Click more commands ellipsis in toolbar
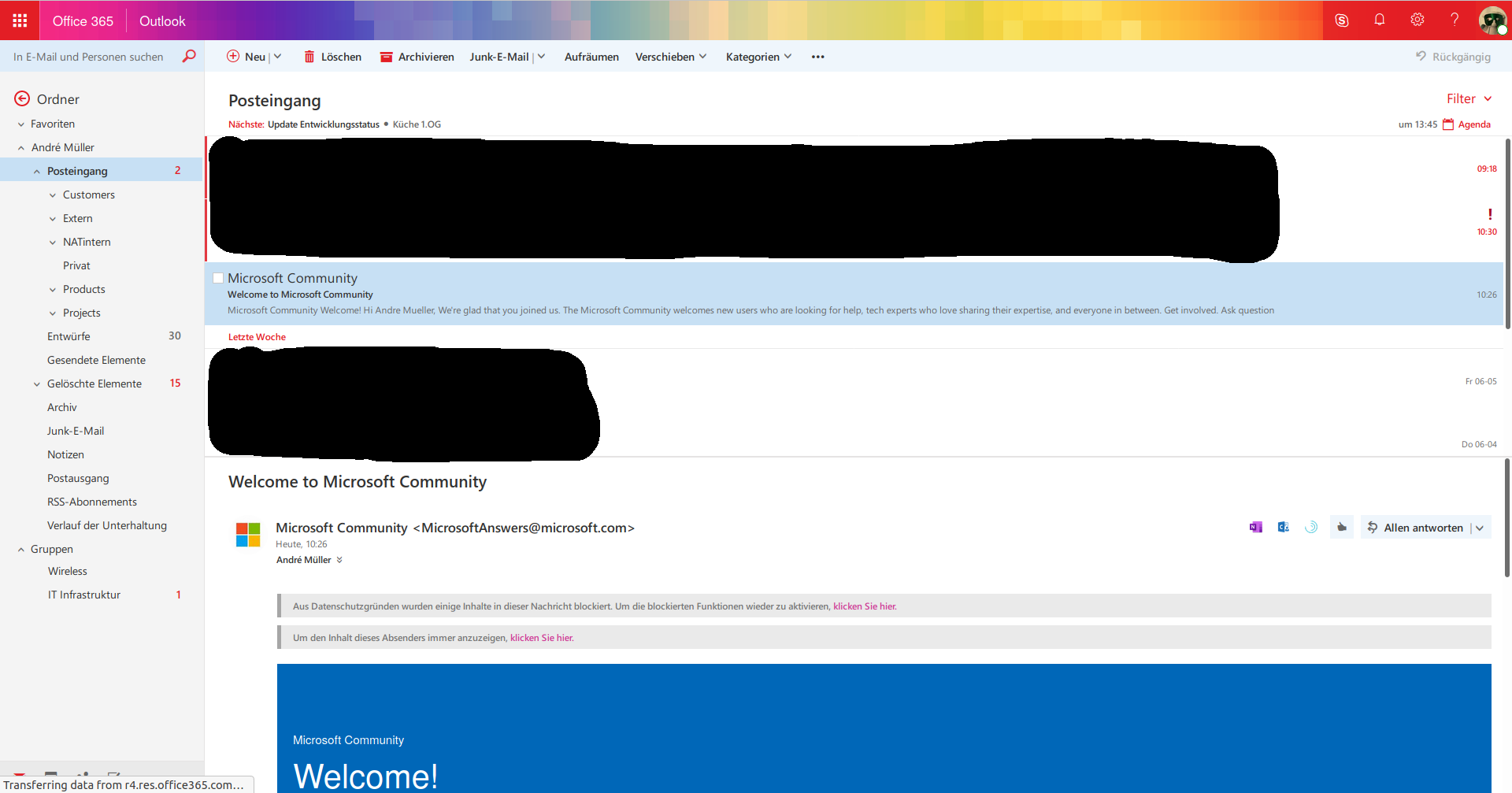 tap(818, 57)
